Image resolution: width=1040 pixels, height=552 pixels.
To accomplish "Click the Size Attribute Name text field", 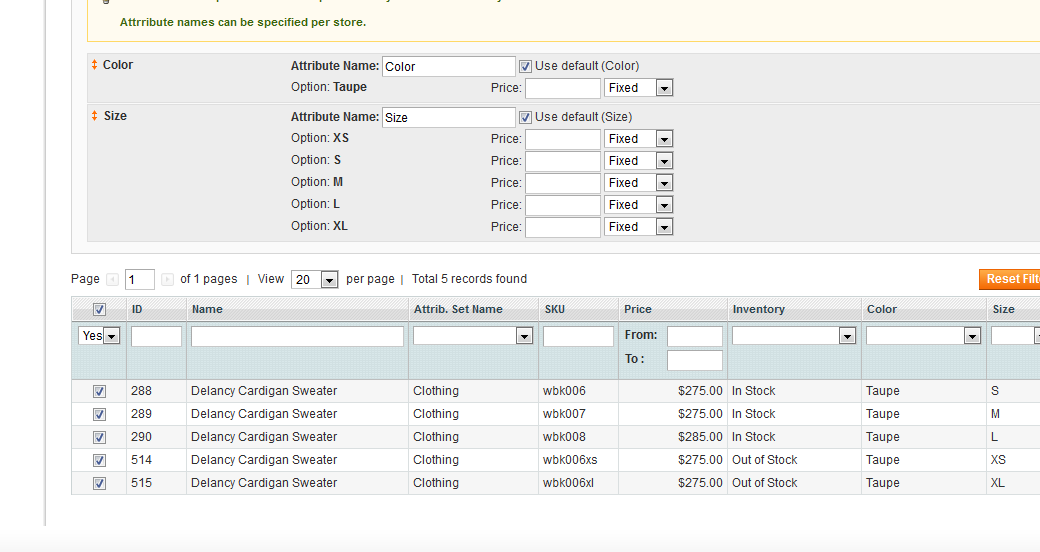I will pyautogui.click(x=449, y=117).
